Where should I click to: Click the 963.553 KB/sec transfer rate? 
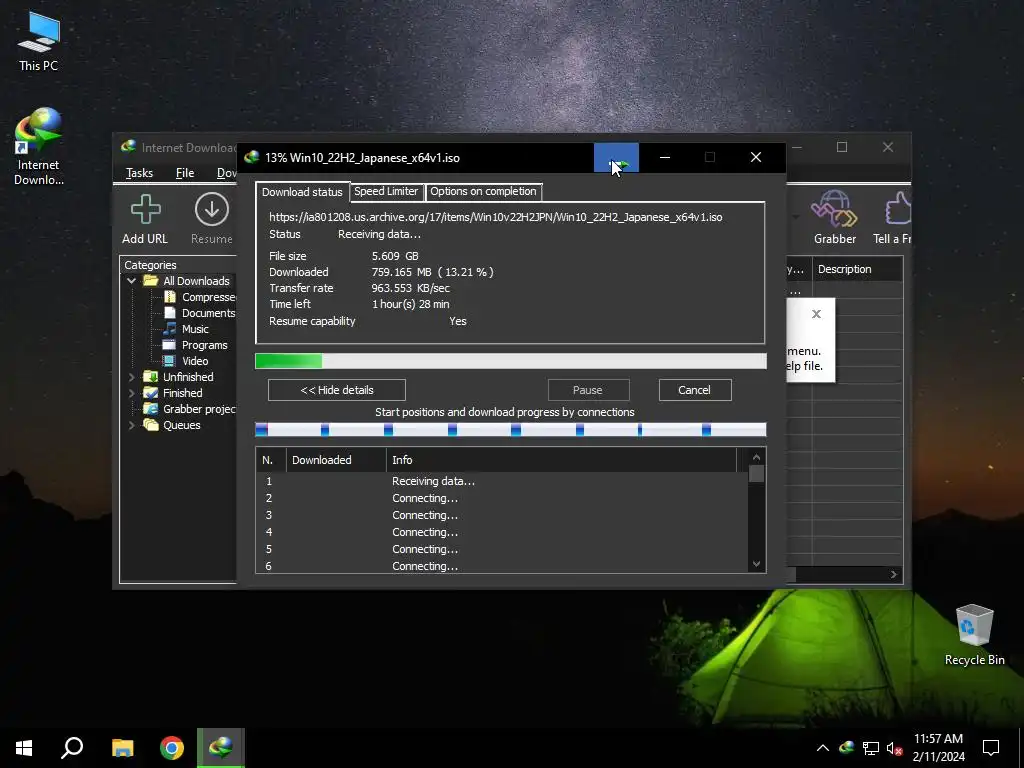(x=410, y=288)
